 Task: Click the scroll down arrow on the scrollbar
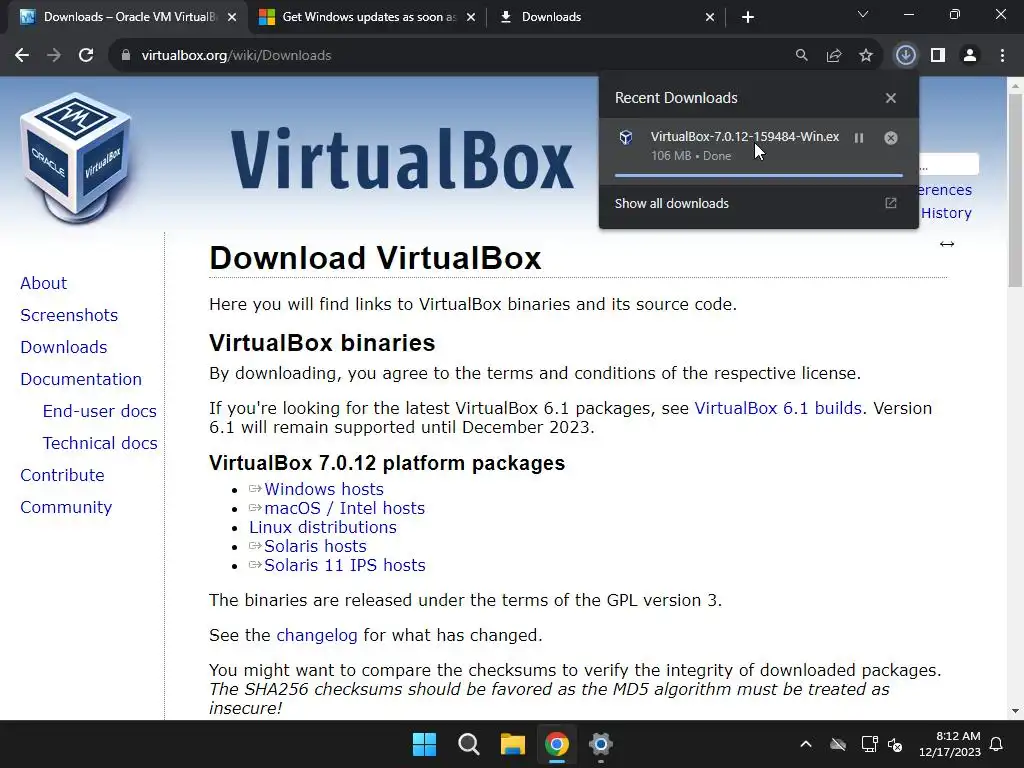(1015, 711)
